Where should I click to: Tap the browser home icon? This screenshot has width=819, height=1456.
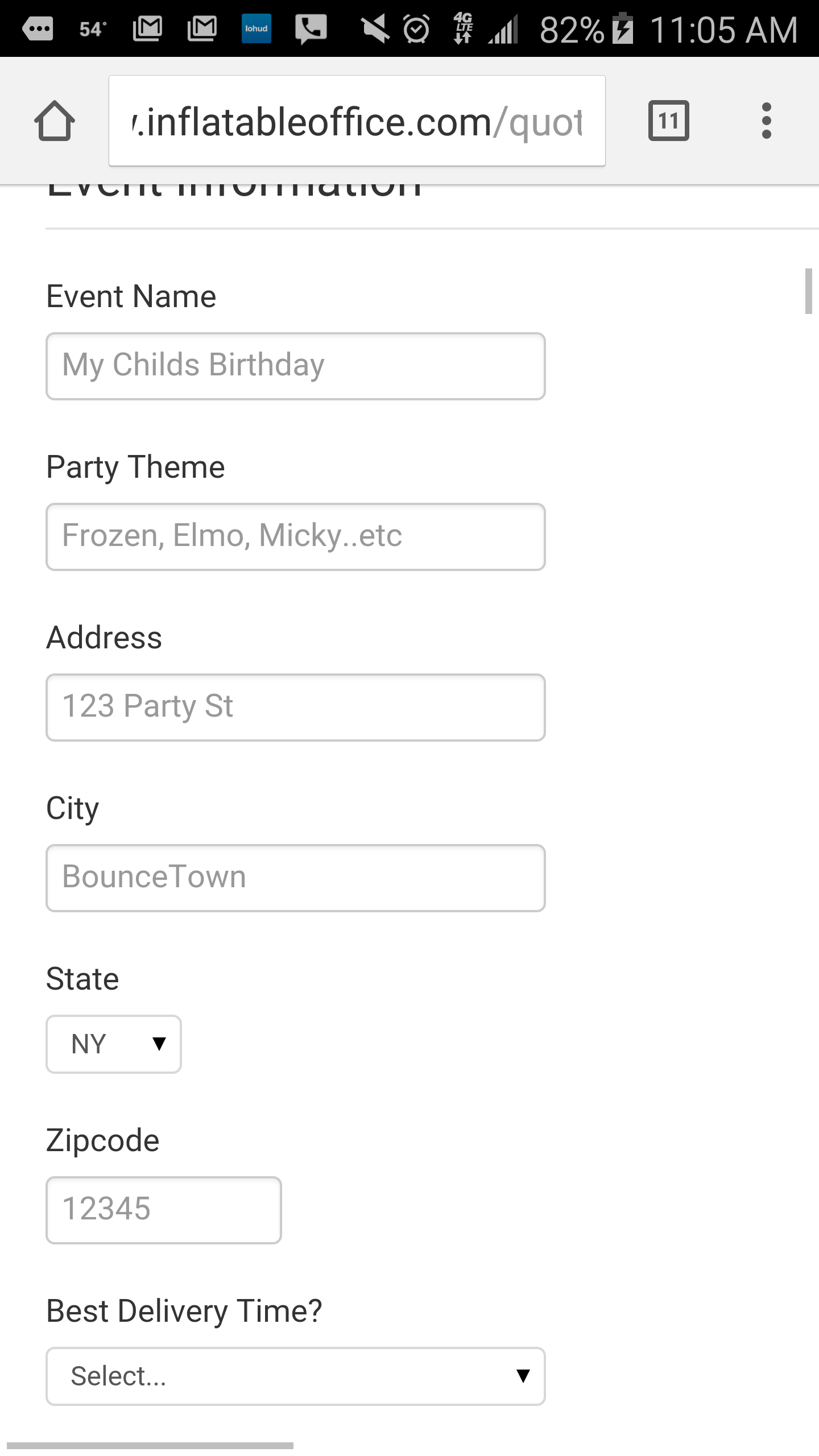[x=55, y=121]
